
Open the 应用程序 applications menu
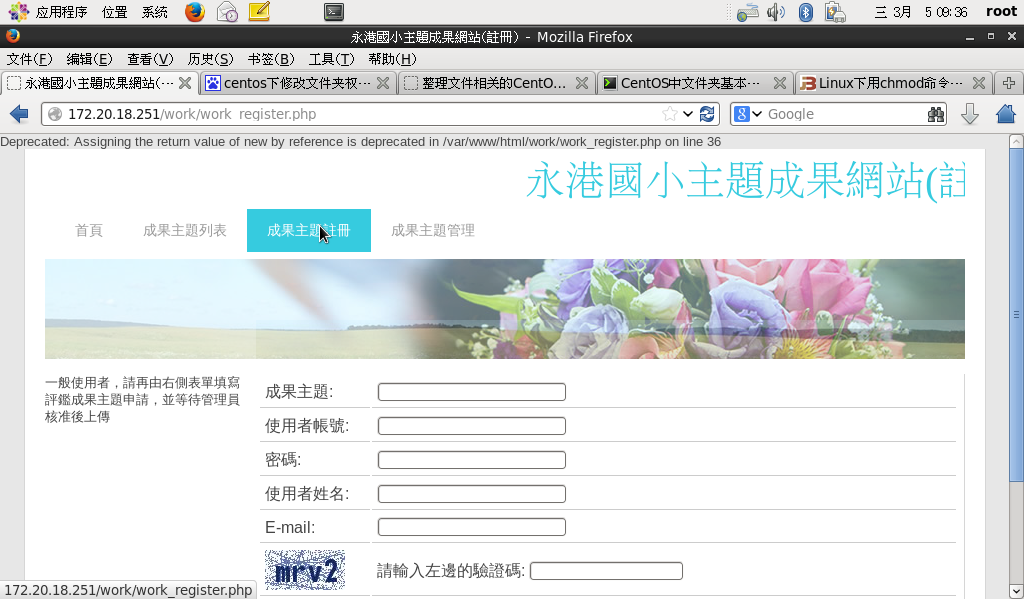click(x=50, y=12)
